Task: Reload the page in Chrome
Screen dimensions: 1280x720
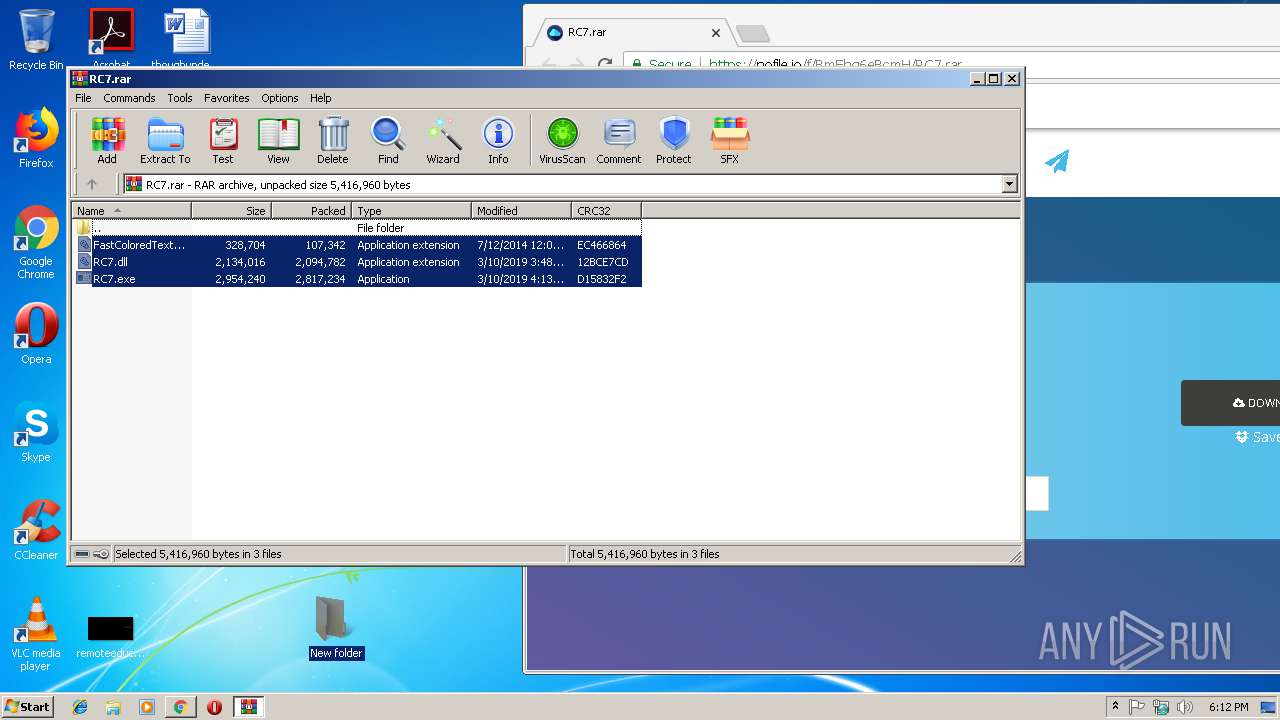Action: pyautogui.click(x=605, y=64)
